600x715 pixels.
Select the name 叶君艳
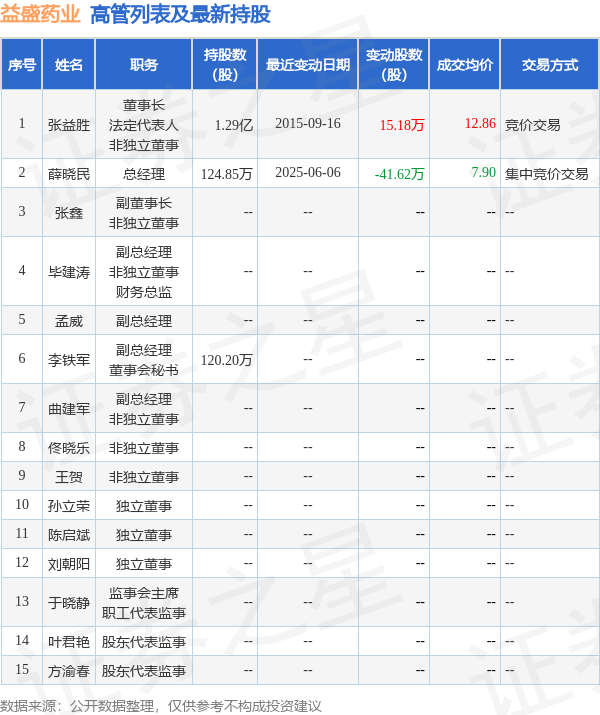(x=69, y=642)
